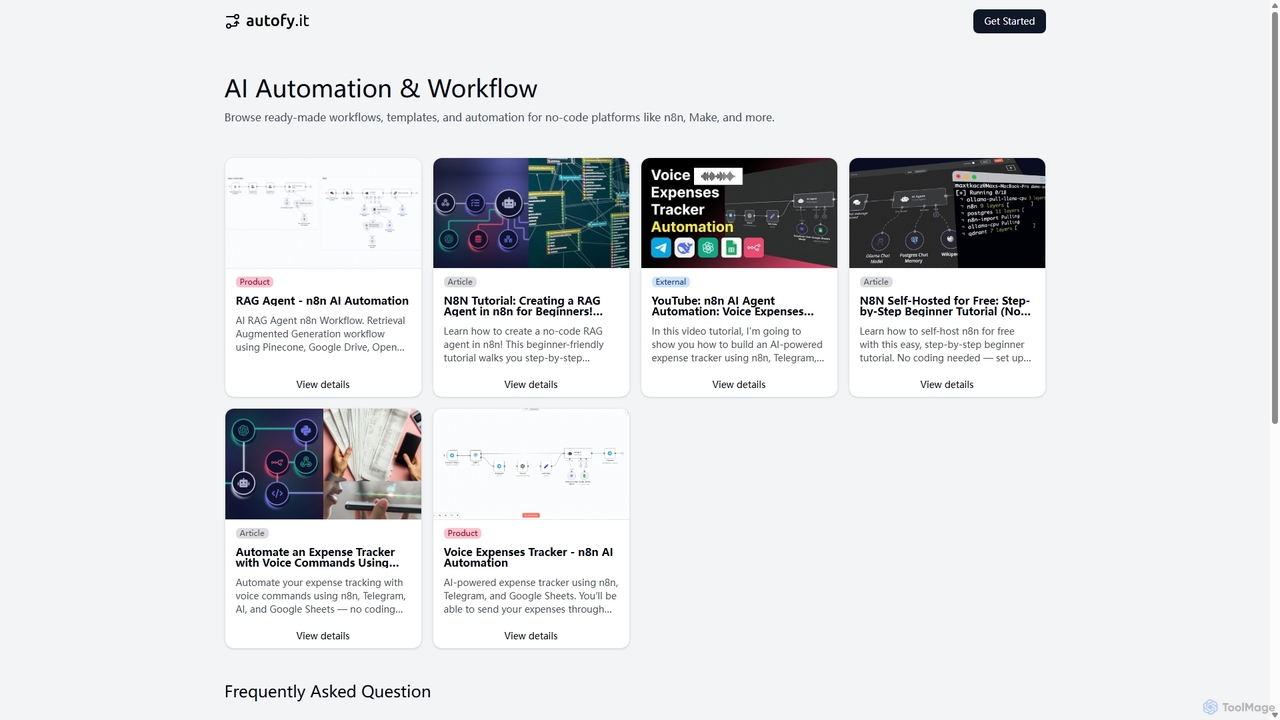Open the N8N Tutorial RAG Agent thumbnail

click(531, 213)
